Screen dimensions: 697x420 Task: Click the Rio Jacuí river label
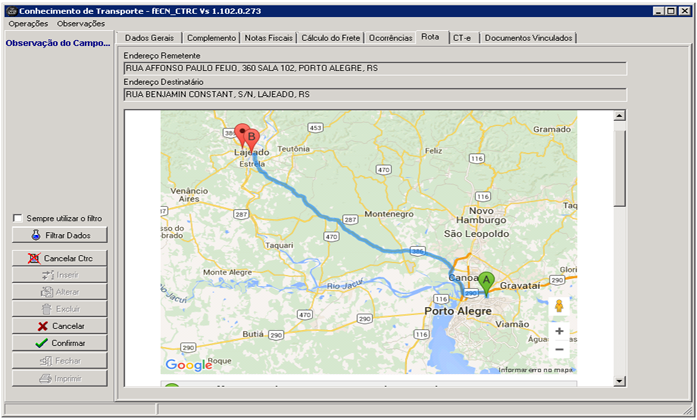coord(345,284)
